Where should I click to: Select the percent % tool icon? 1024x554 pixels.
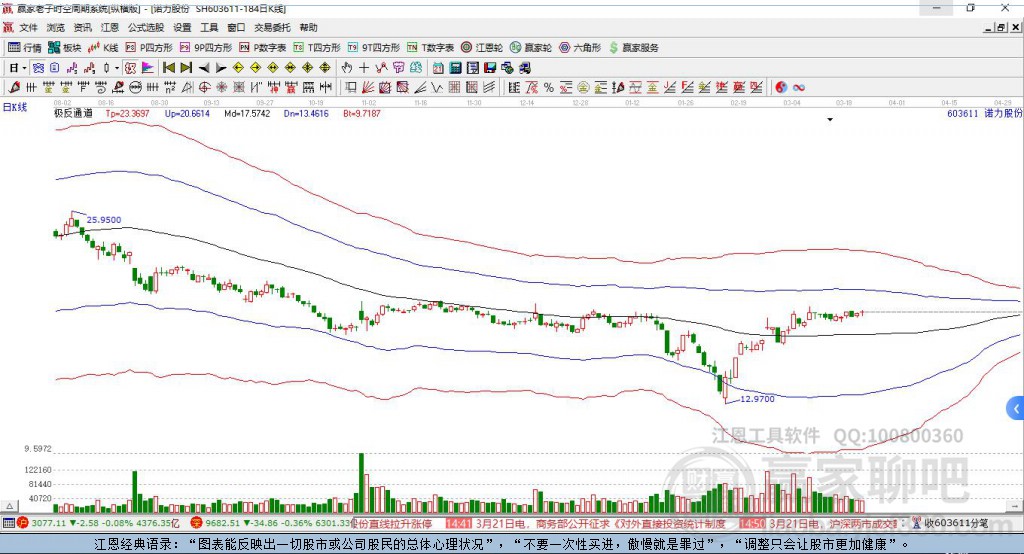tap(549, 87)
